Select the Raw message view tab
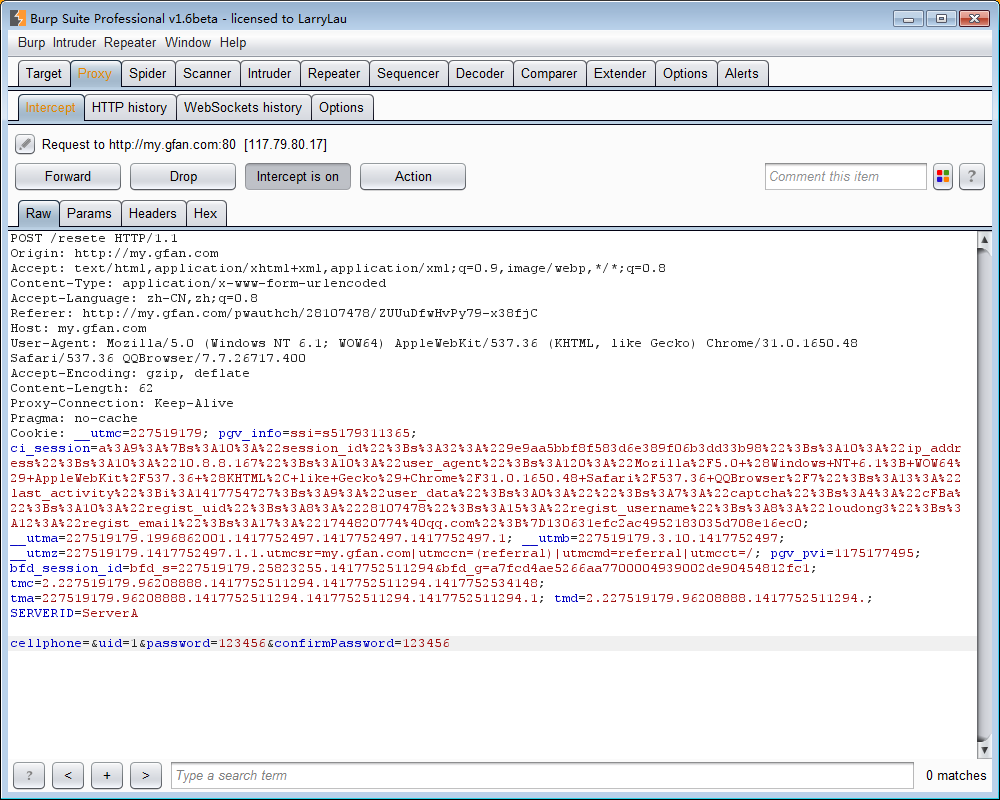Screen dimensions: 1000x800 (38, 213)
